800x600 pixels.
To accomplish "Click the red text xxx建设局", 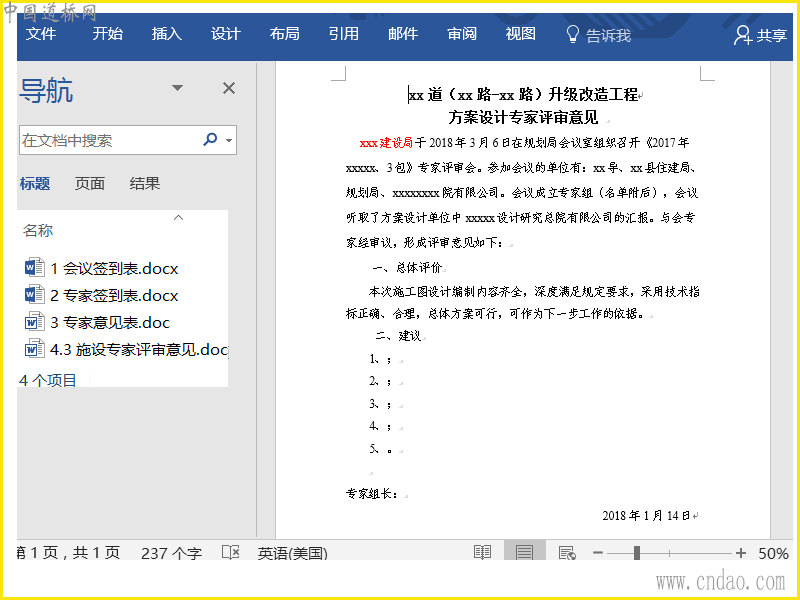I will 386,143.
